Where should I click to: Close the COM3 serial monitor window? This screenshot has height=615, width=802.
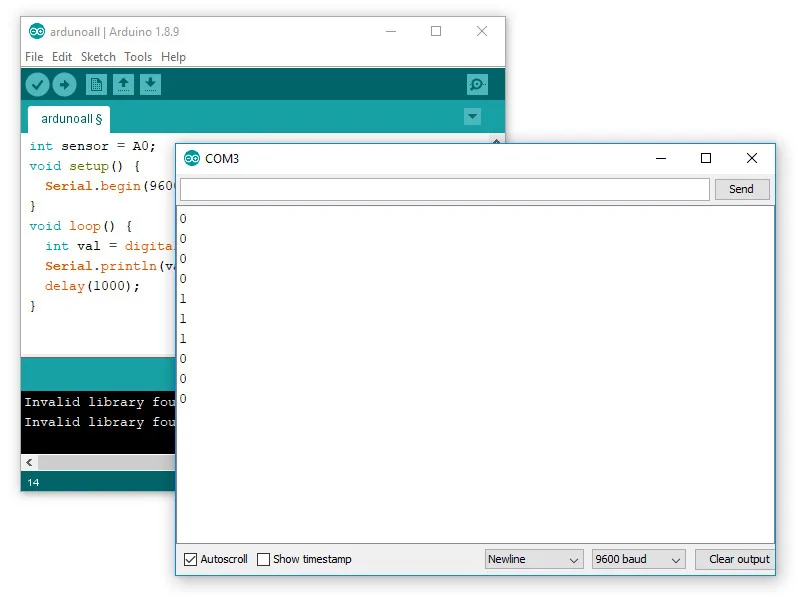tap(751, 158)
